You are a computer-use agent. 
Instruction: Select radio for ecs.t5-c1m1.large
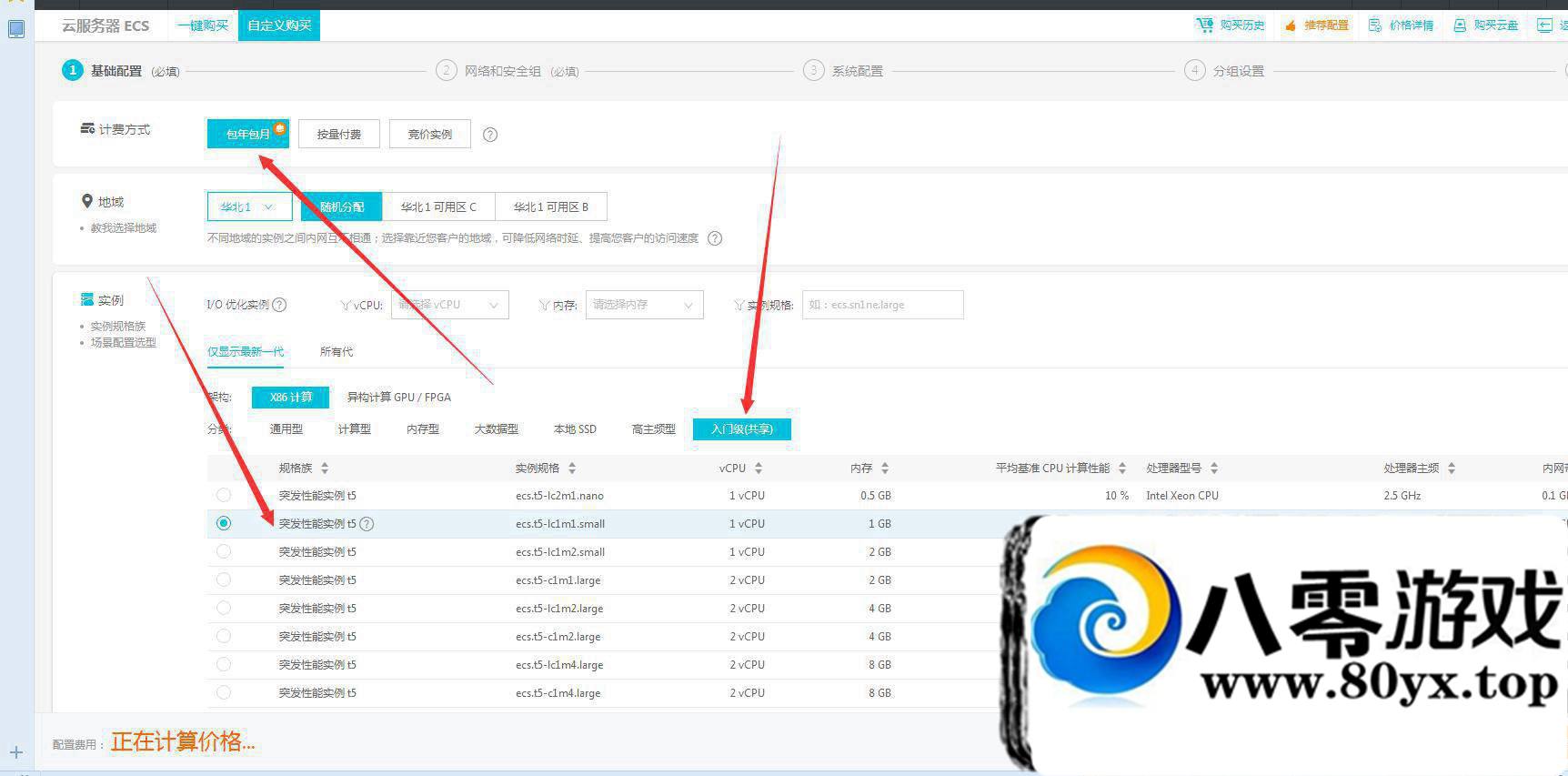(x=224, y=580)
